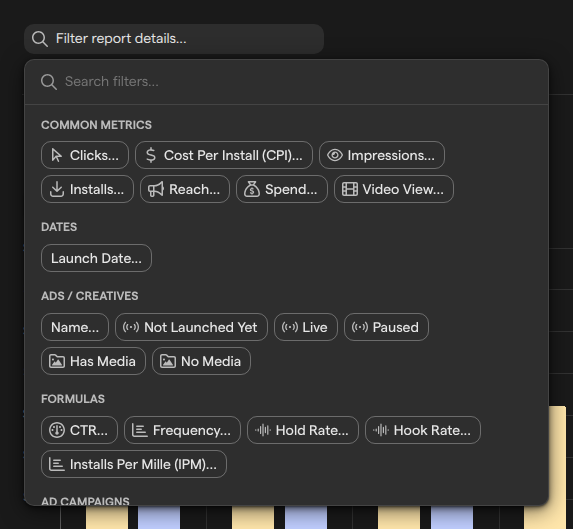Toggle the No Media filter
The width and height of the screenshot is (573, 529).
tap(201, 361)
